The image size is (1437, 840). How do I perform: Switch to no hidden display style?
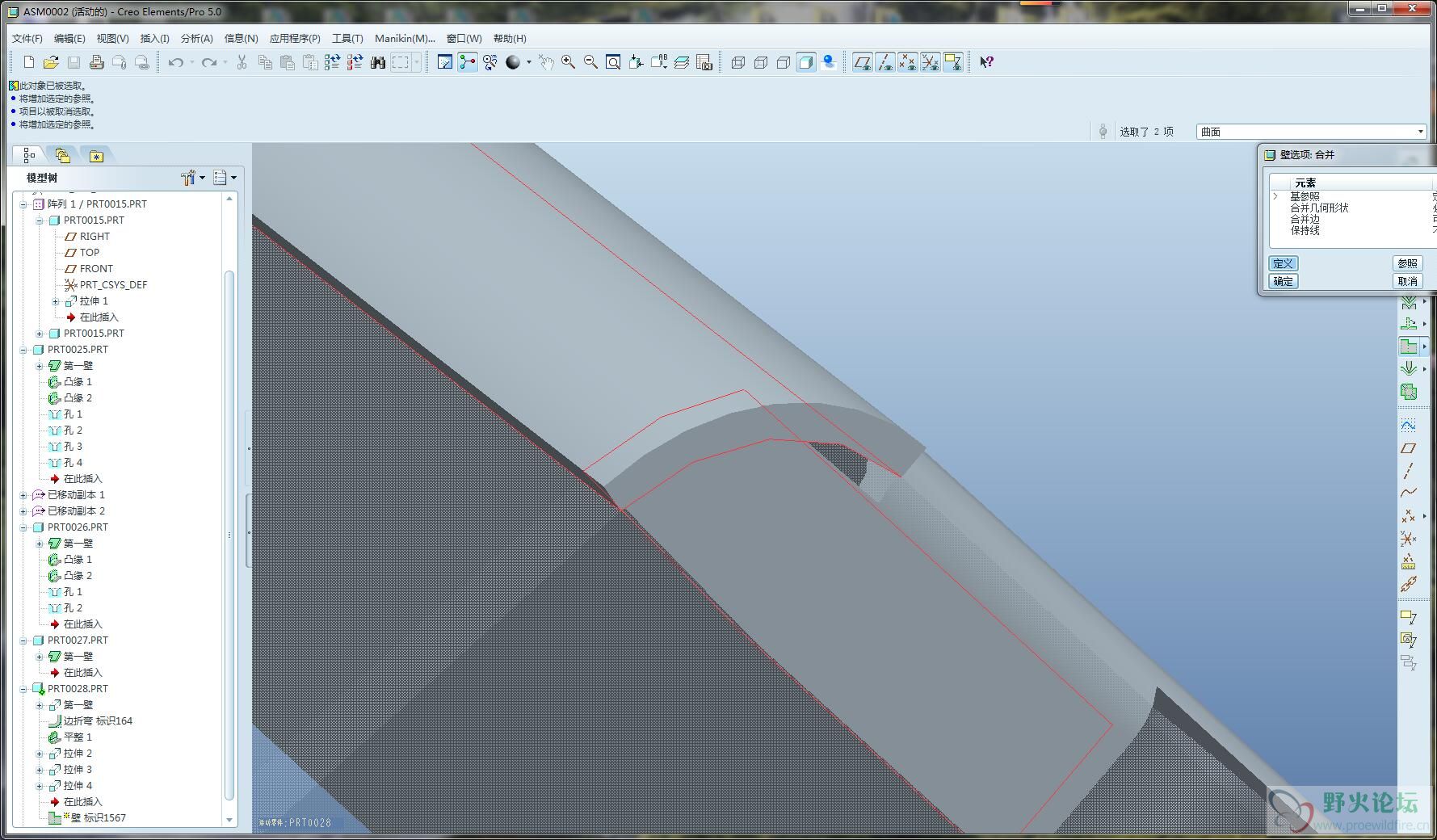[783, 62]
